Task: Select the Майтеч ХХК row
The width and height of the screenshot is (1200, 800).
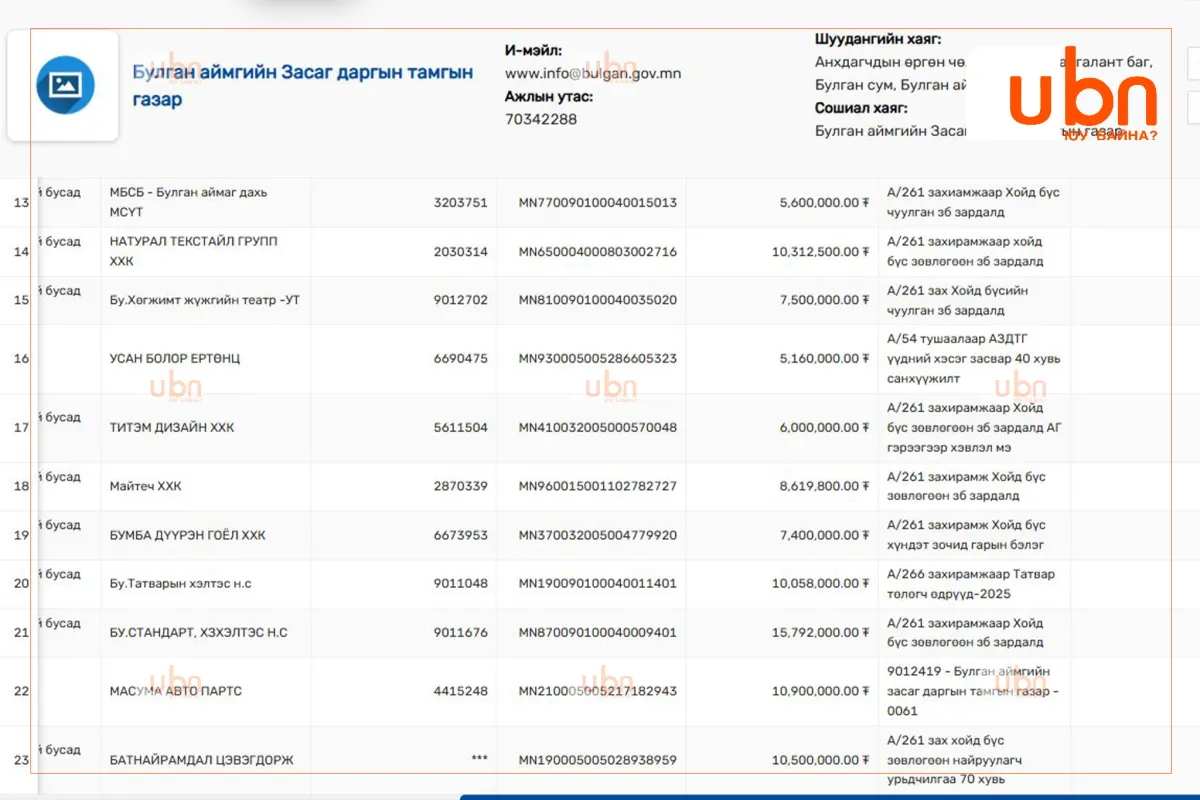Action: point(600,486)
